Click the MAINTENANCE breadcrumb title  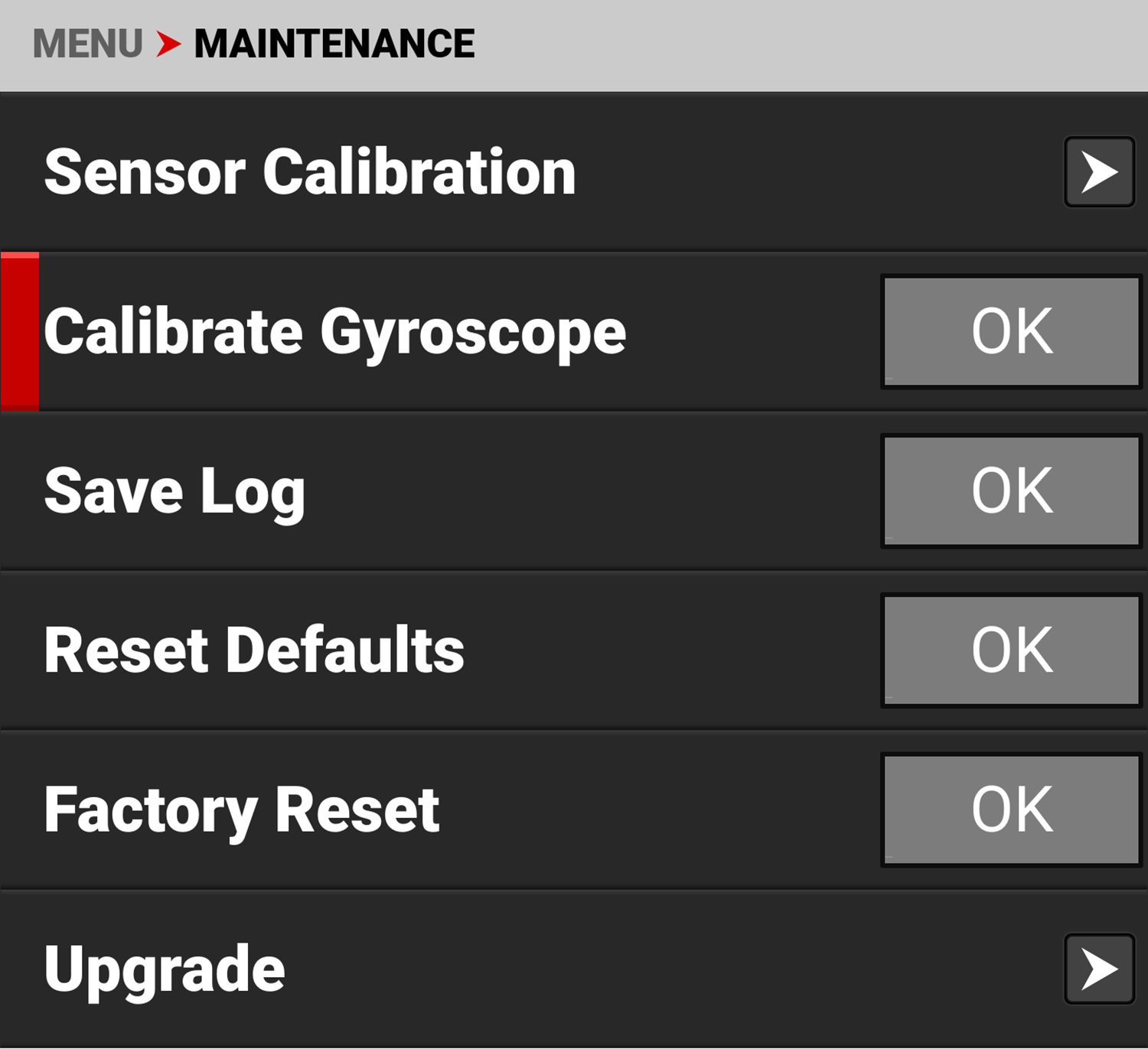[334, 44]
